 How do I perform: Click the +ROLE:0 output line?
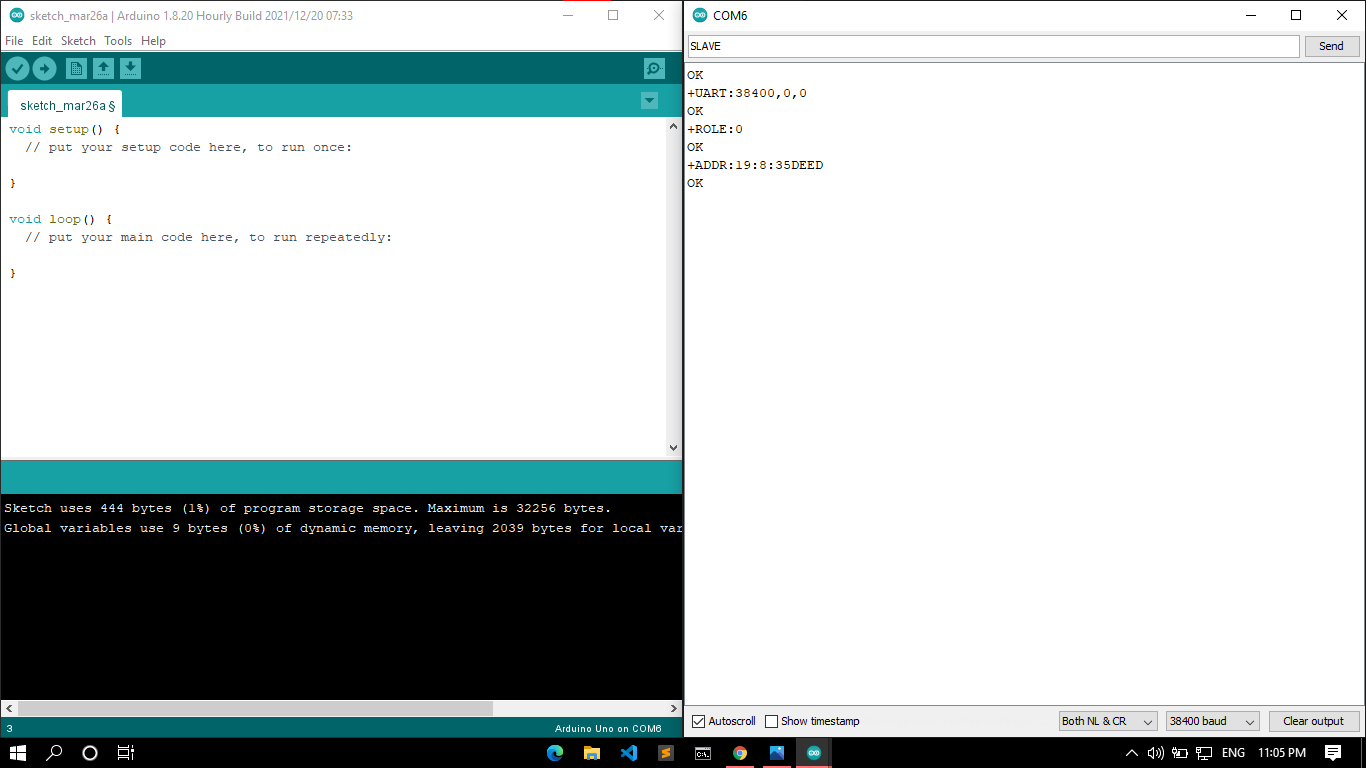click(x=715, y=129)
